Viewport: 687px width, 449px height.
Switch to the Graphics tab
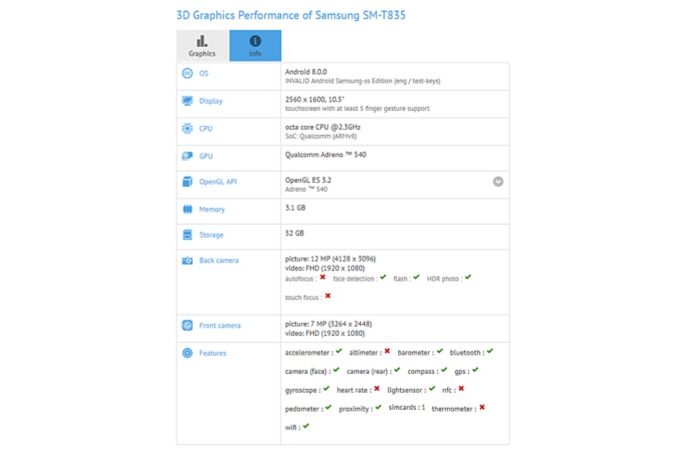point(202,46)
